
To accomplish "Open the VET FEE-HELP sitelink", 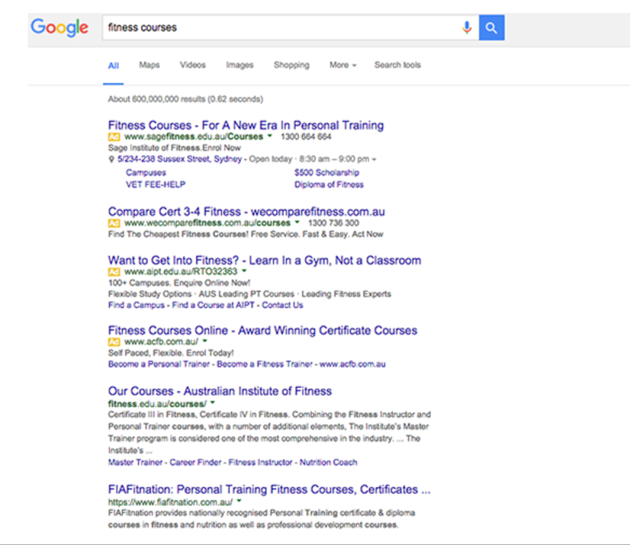I will tap(155, 184).
